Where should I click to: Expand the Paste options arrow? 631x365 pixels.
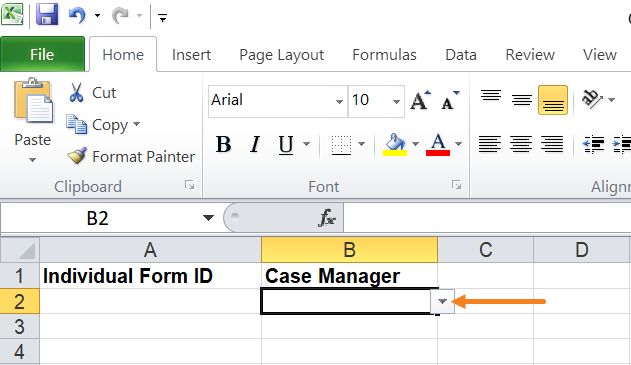33,160
